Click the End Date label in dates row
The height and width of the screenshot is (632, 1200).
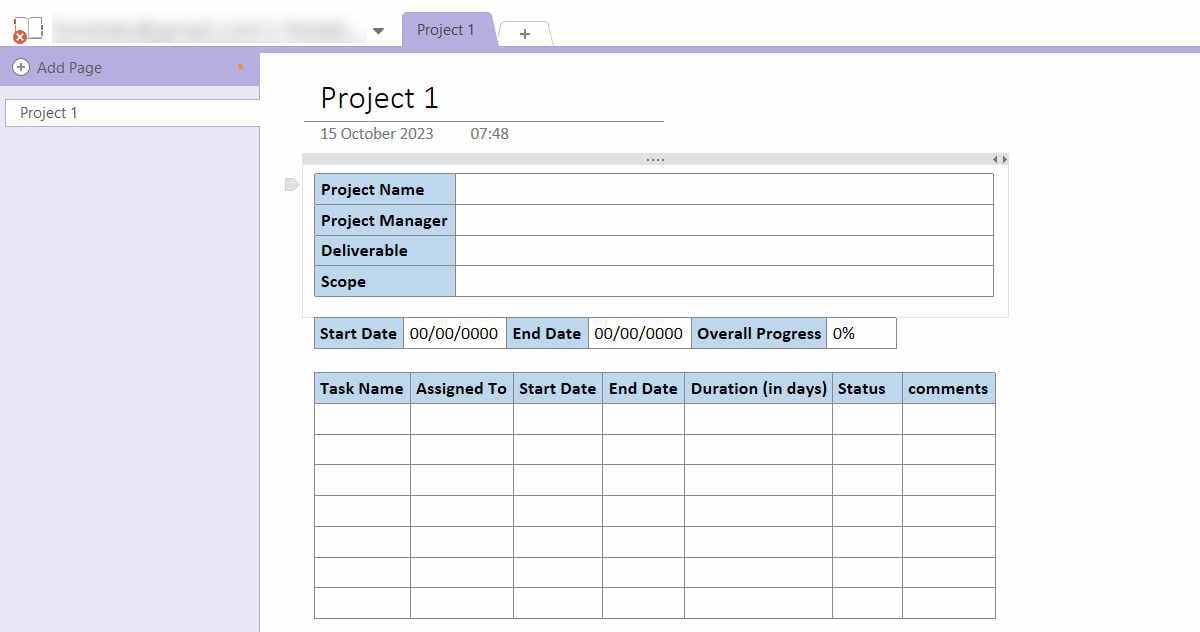pyautogui.click(x=547, y=334)
